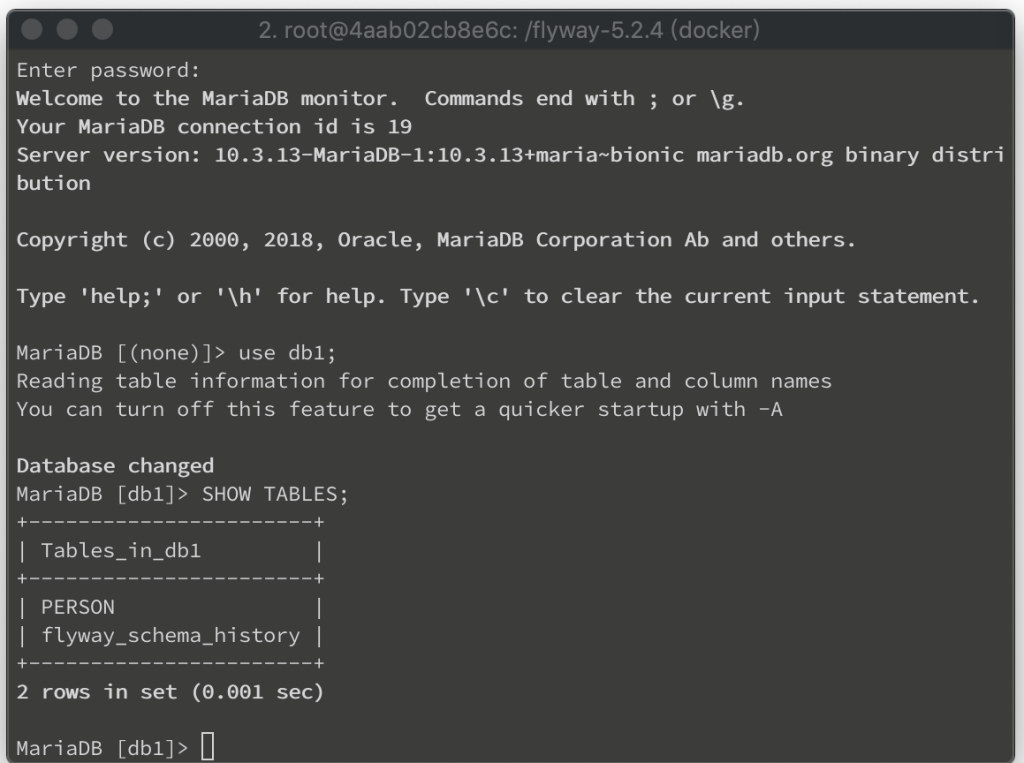Click the PERSON table row
This screenshot has width=1024, height=763.
(170, 608)
